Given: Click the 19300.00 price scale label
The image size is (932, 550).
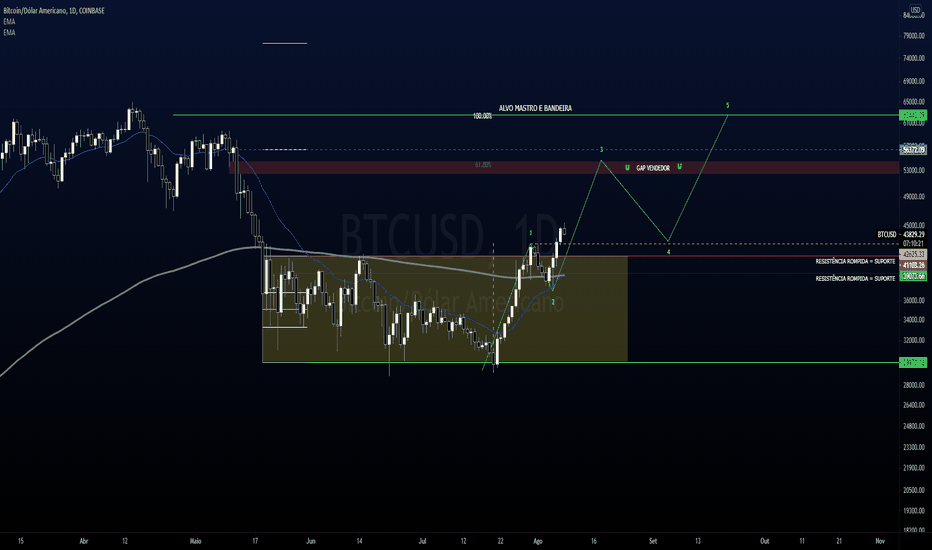Looking at the screenshot, I should 914,511.
